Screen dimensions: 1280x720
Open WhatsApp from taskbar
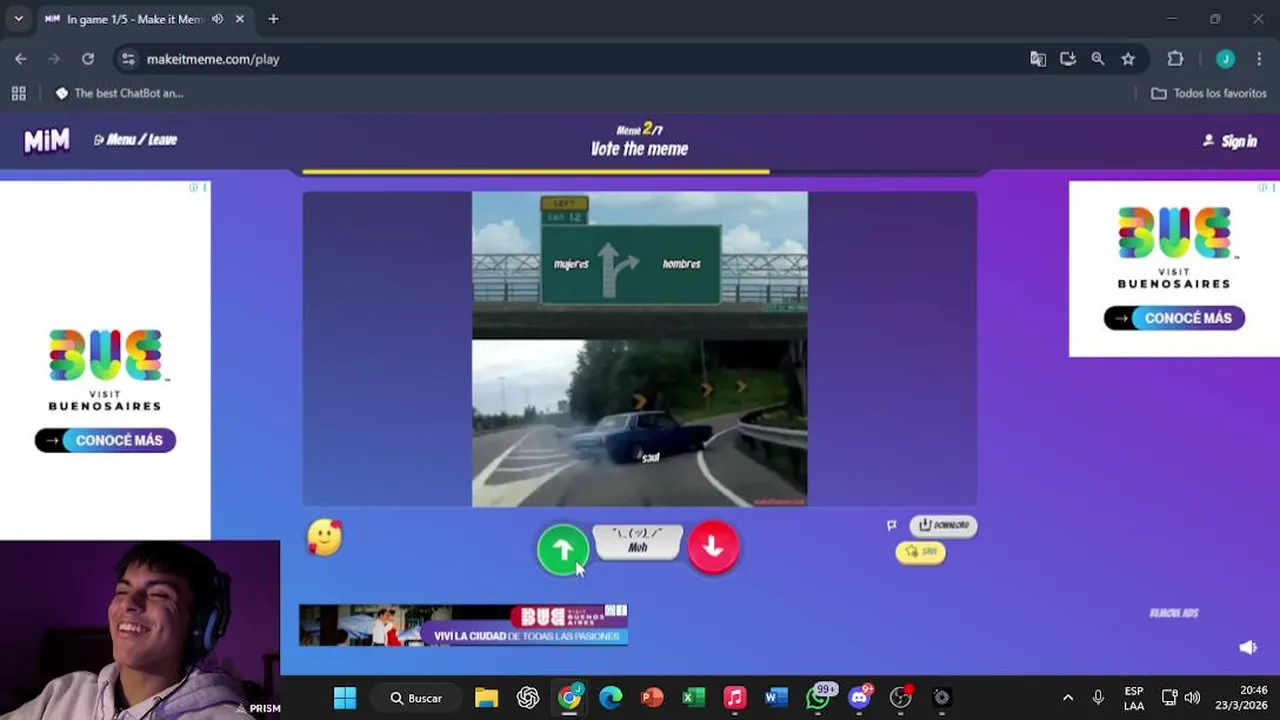point(819,697)
